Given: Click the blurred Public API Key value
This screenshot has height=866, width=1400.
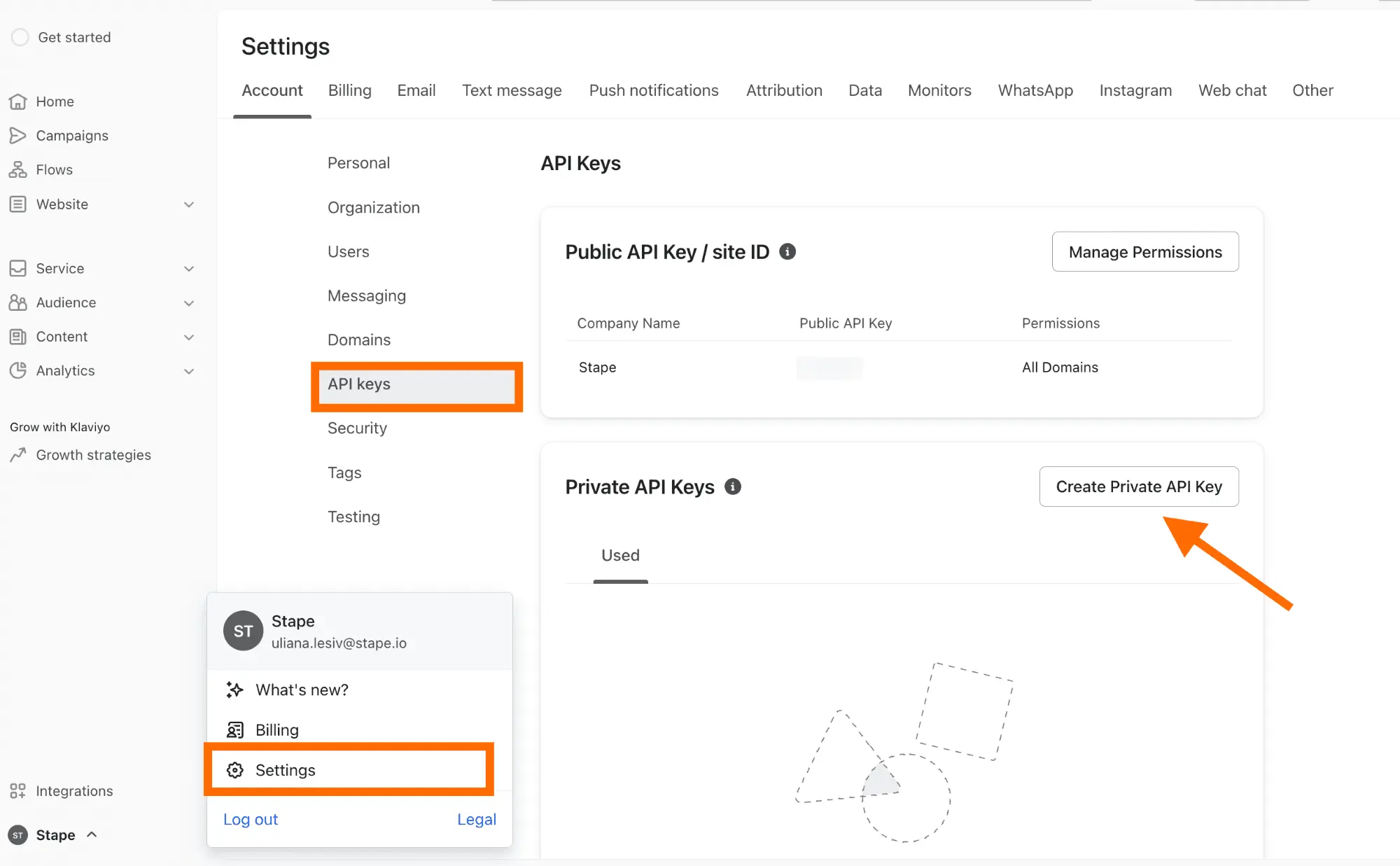Looking at the screenshot, I should pos(829,368).
